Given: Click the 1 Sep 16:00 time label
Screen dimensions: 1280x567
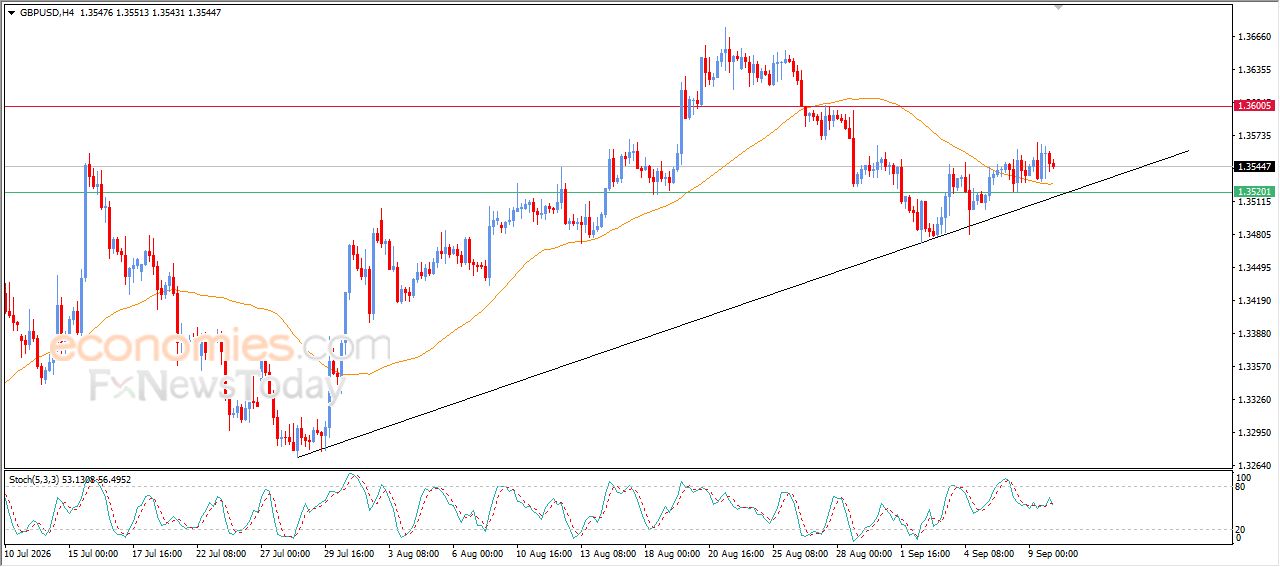Looking at the screenshot, I should click(x=926, y=553).
